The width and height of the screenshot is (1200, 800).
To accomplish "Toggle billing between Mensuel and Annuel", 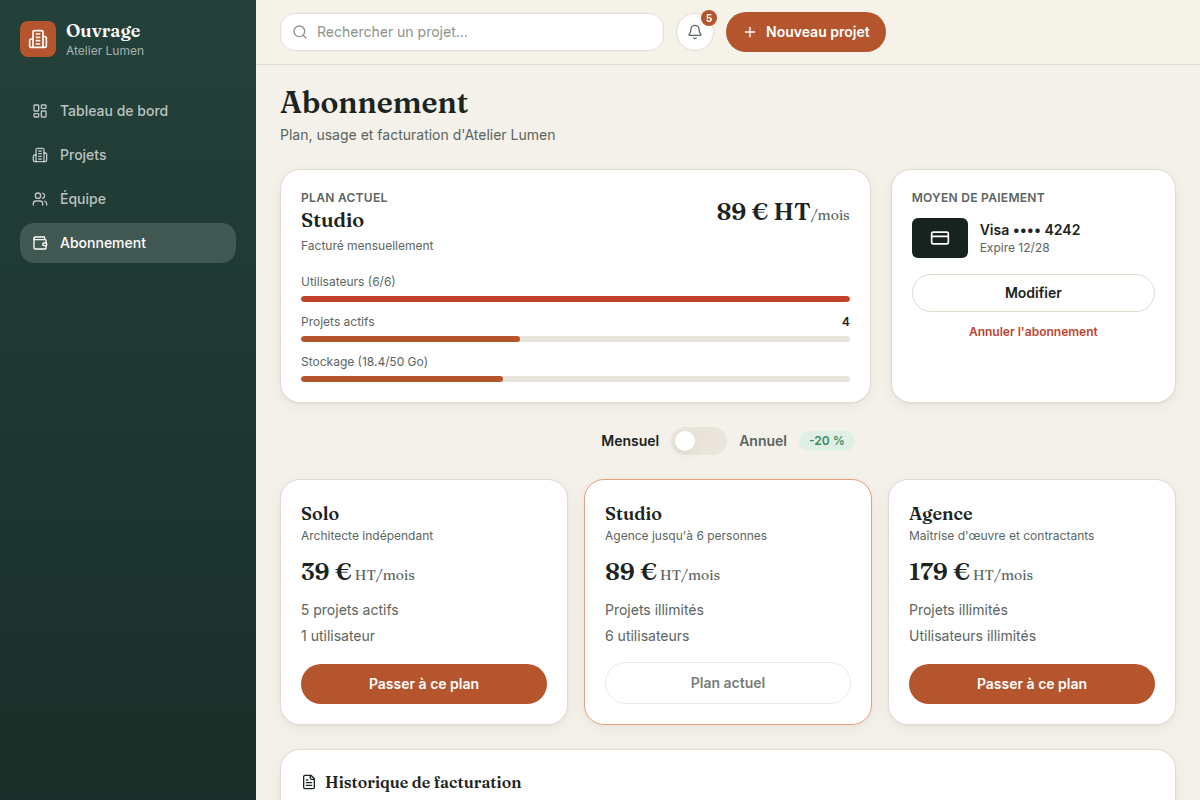I will 699,441.
